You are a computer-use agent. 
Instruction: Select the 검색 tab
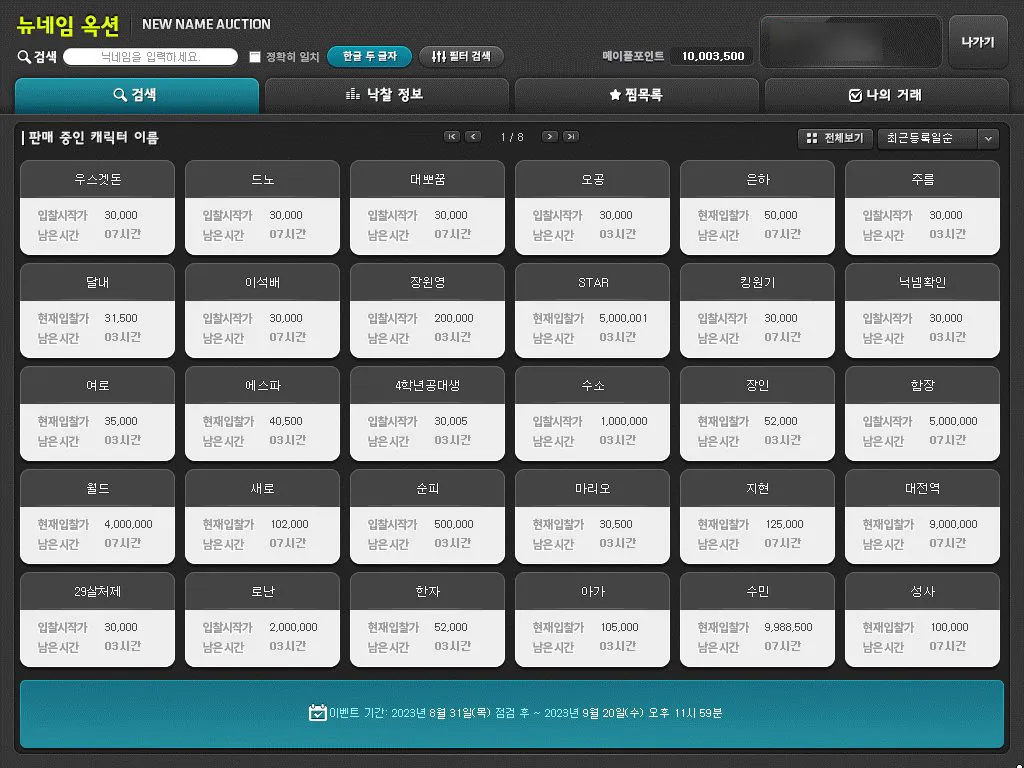coord(136,95)
